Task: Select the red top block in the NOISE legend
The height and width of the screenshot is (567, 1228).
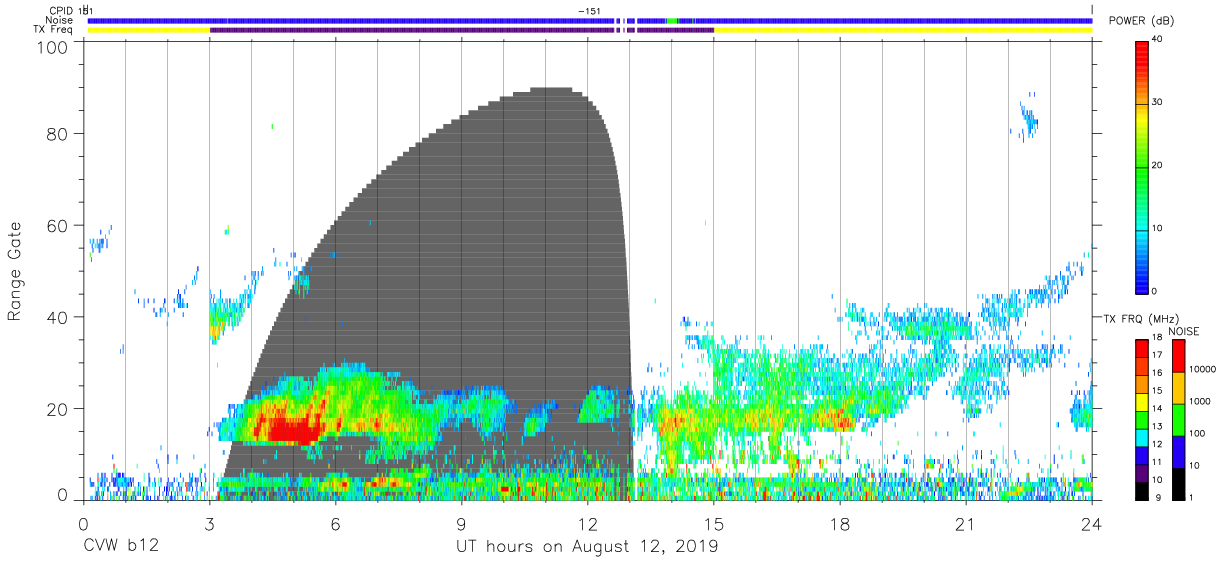Action: pos(1177,356)
